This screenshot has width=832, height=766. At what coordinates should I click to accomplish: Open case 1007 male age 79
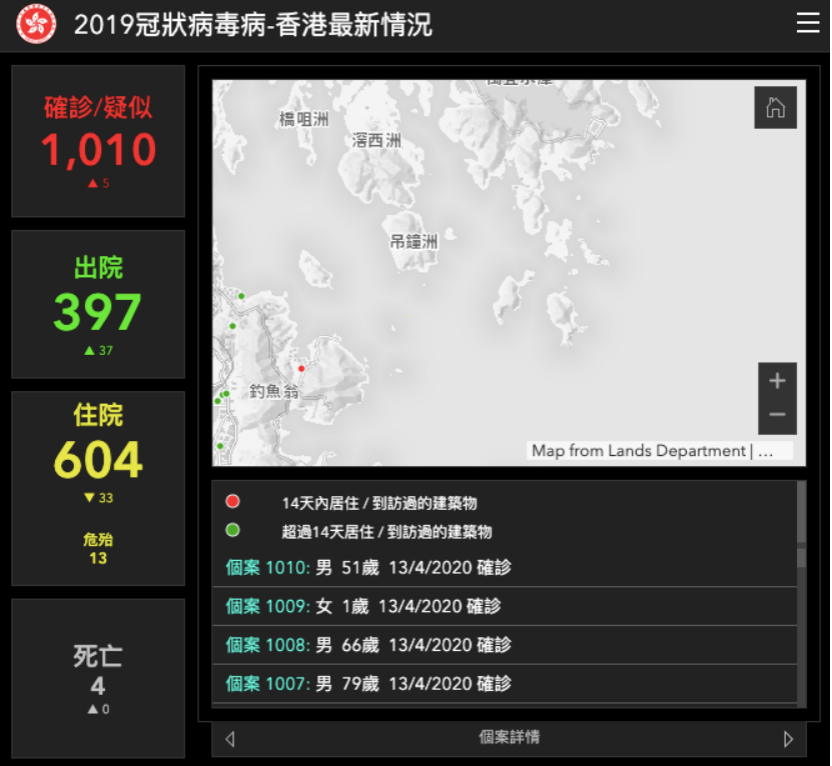pyautogui.click(x=368, y=684)
